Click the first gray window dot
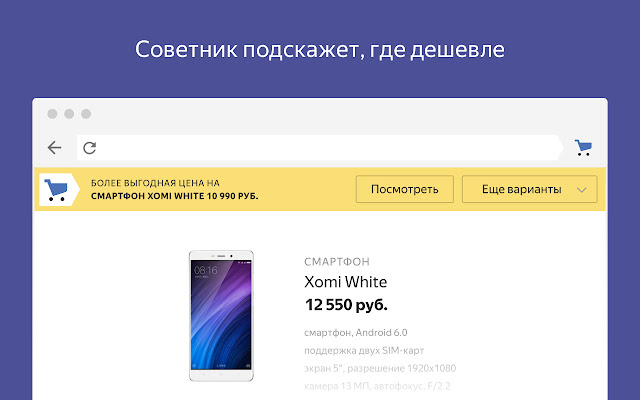Screen dimensions: 640x400 52,114
